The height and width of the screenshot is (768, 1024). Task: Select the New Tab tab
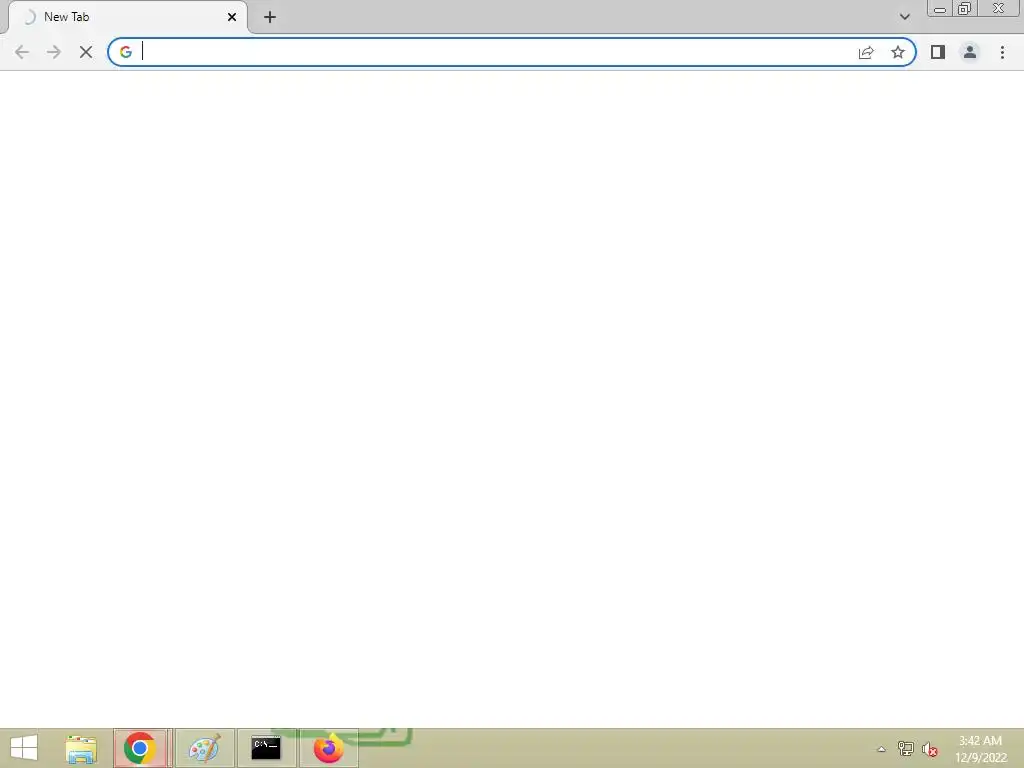pyautogui.click(x=127, y=17)
